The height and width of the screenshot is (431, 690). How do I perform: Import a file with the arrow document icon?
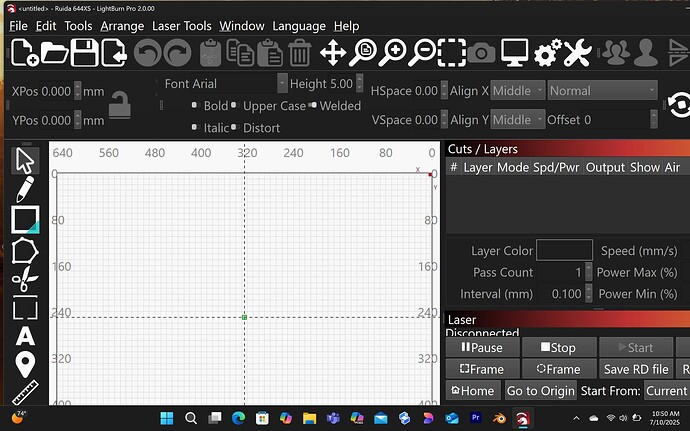pos(114,53)
